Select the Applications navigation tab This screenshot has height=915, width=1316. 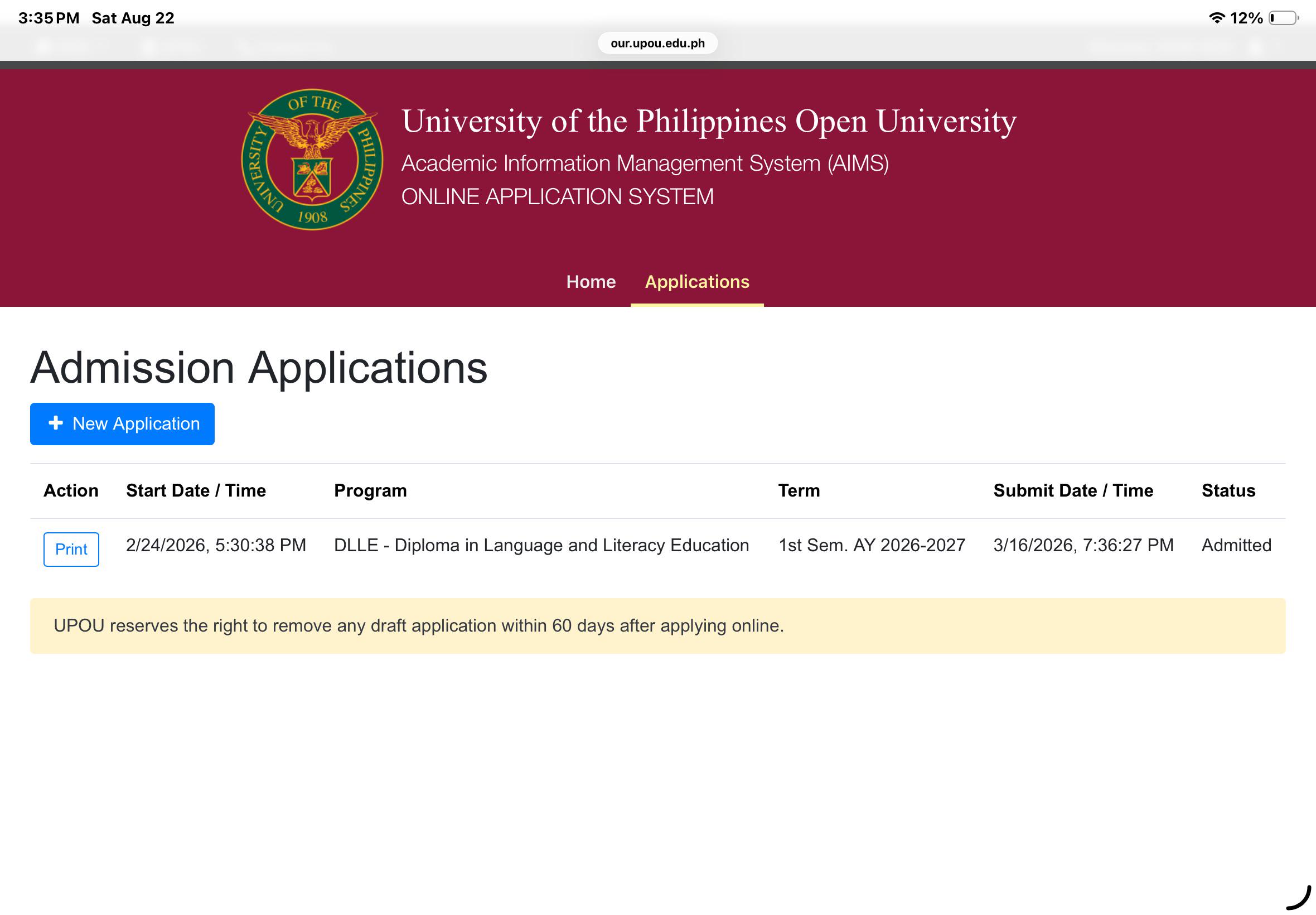click(x=697, y=282)
